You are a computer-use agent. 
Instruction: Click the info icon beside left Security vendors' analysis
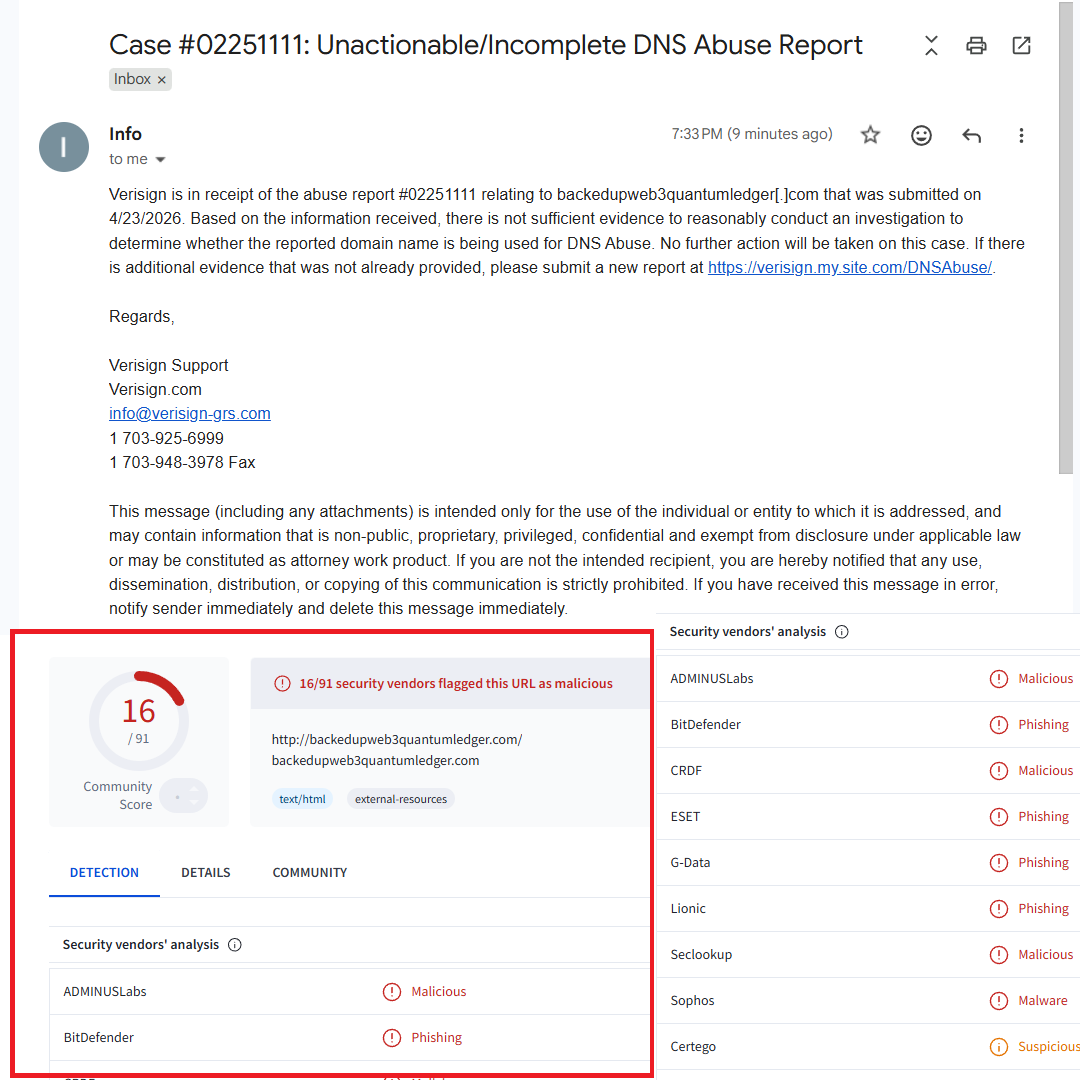pos(235,945)
